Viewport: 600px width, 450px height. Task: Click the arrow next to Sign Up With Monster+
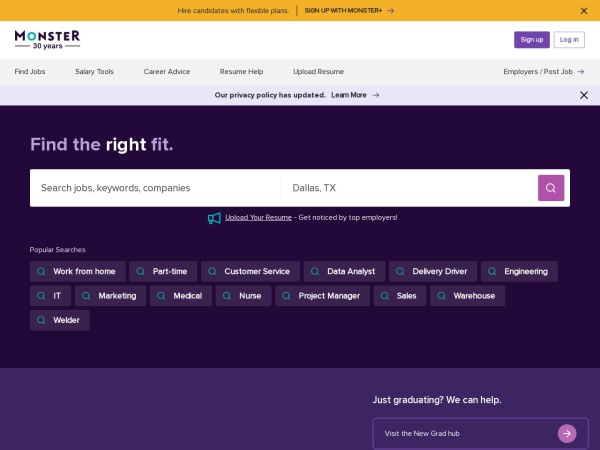390,11
